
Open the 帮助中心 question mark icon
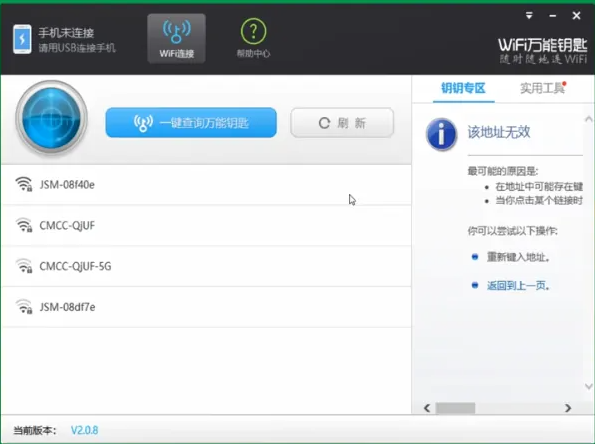pos(253,31)
